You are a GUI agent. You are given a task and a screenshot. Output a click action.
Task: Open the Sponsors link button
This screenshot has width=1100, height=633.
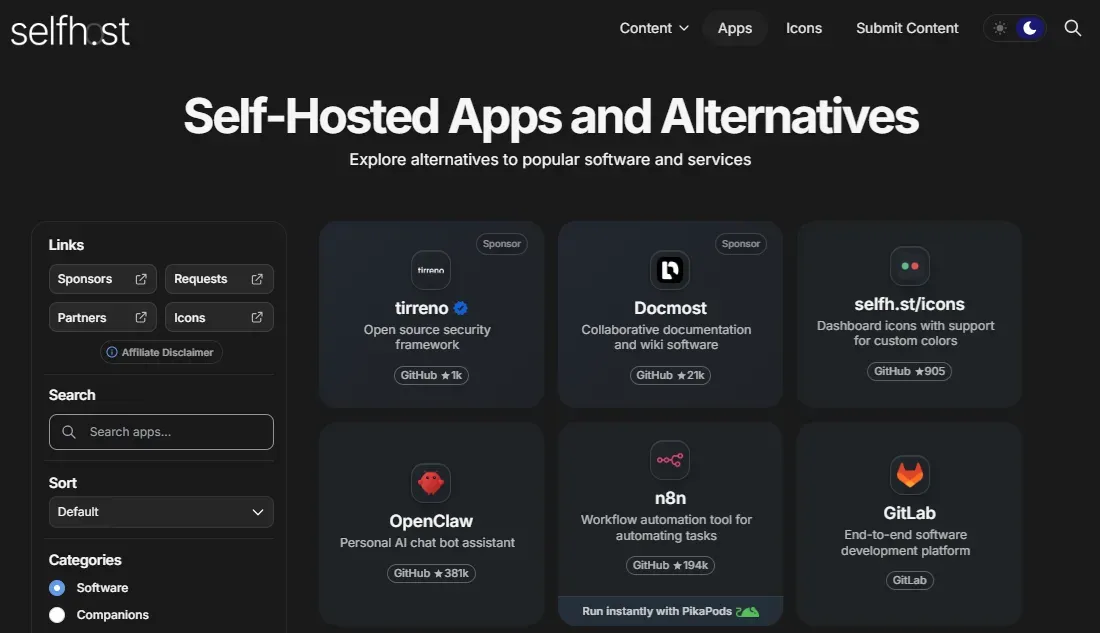click(102, 279)
